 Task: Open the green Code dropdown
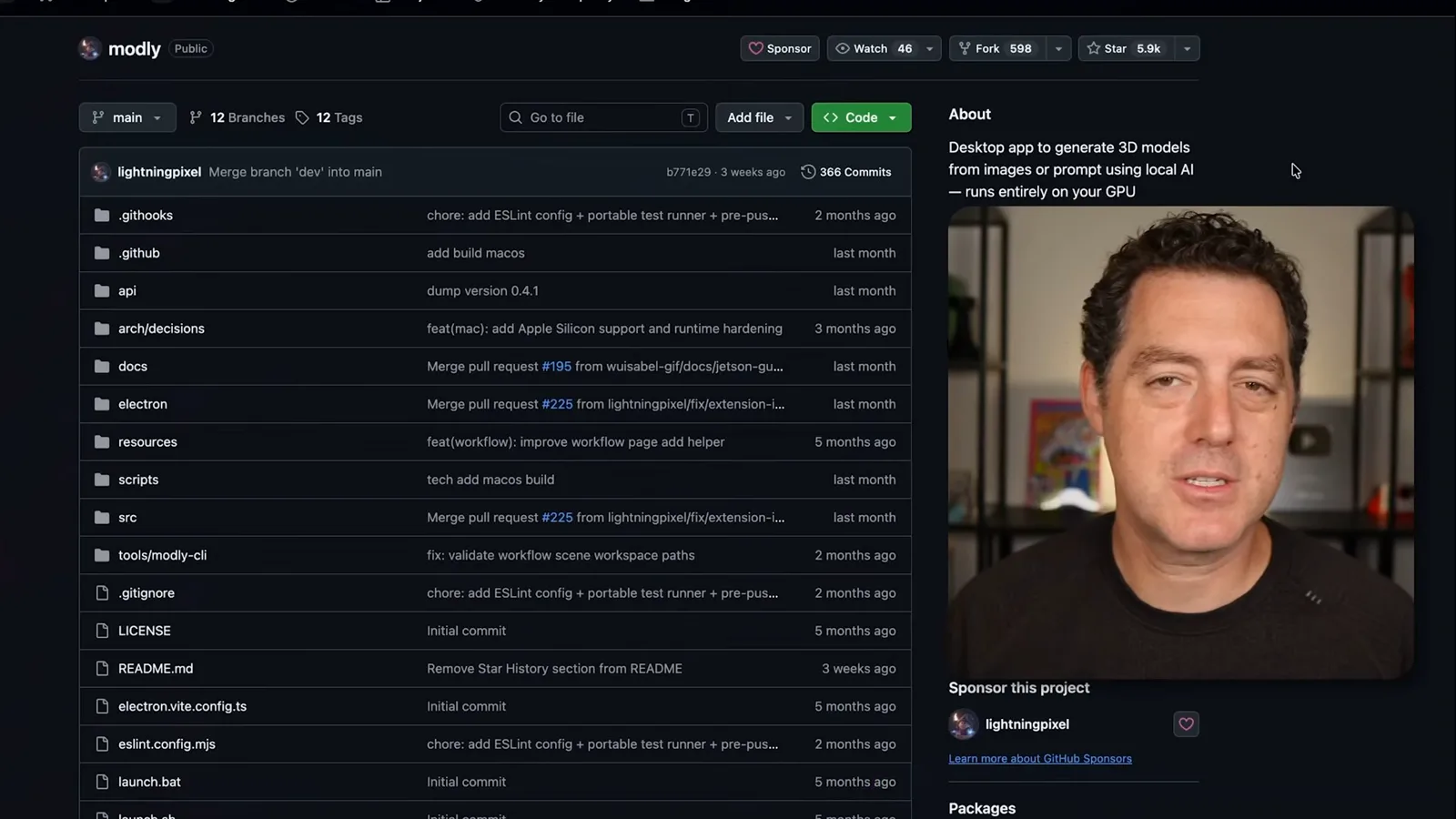click(x=861, y=117)
